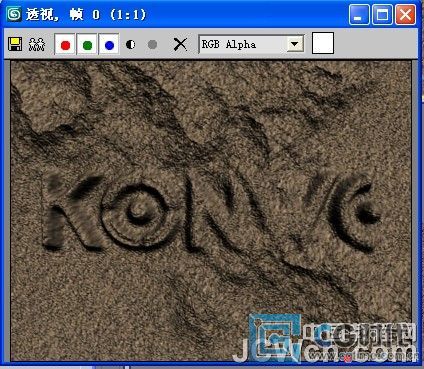Close the rendered frame window
The height and width of the screenshot is (369, 424).
(x=405, y=15)
